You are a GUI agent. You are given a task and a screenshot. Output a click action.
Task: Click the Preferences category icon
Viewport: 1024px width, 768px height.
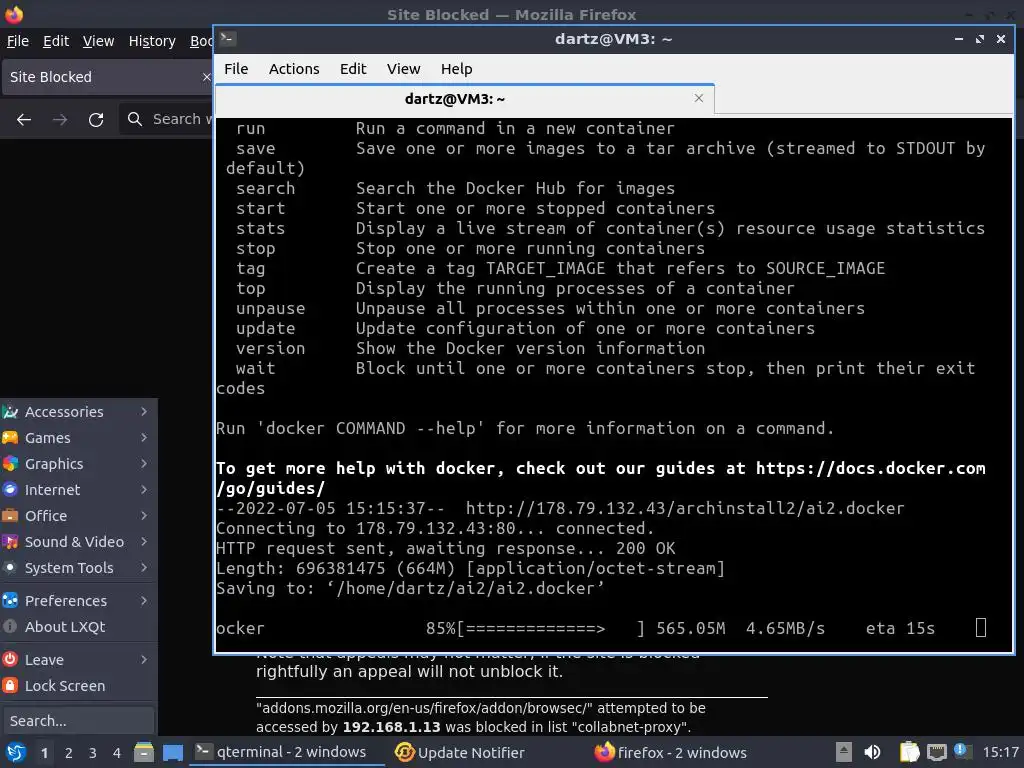pyautogui.click(x=10, y=601)
